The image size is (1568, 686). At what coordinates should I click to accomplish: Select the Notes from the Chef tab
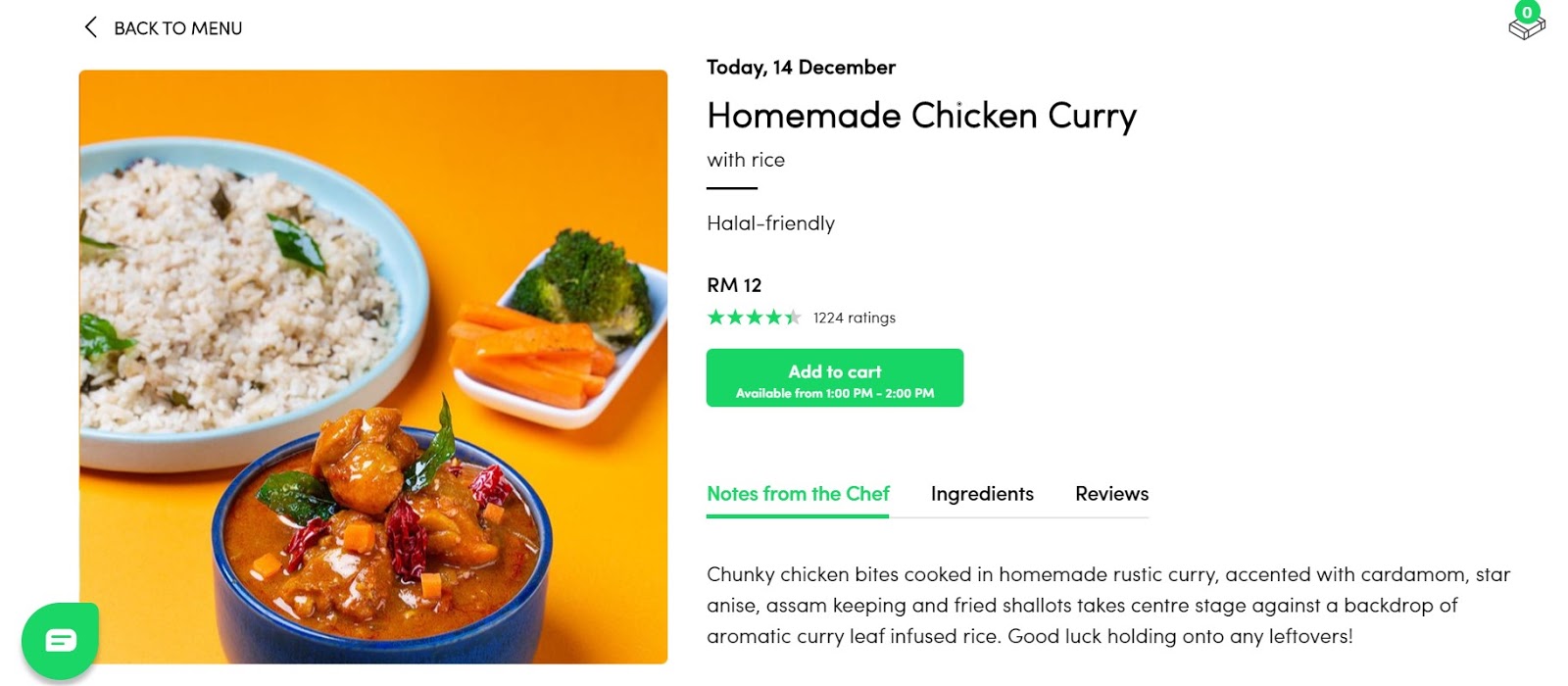point(798,494)
